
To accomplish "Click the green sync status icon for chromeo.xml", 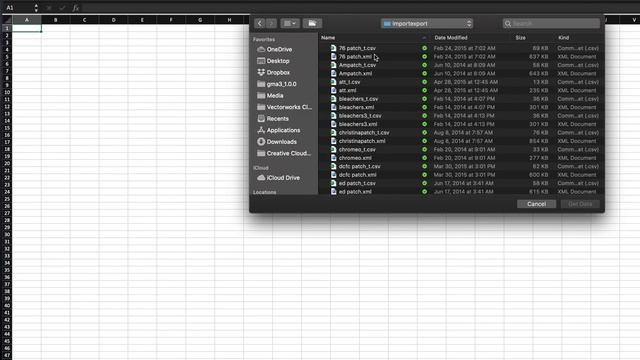I will 424,158.
